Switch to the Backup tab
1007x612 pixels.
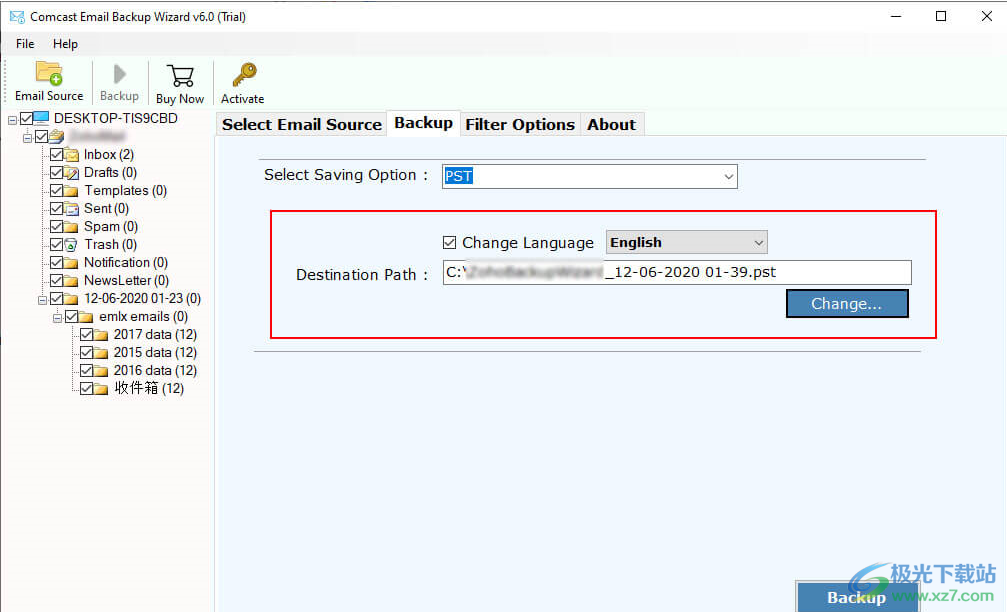pos(423,123)
